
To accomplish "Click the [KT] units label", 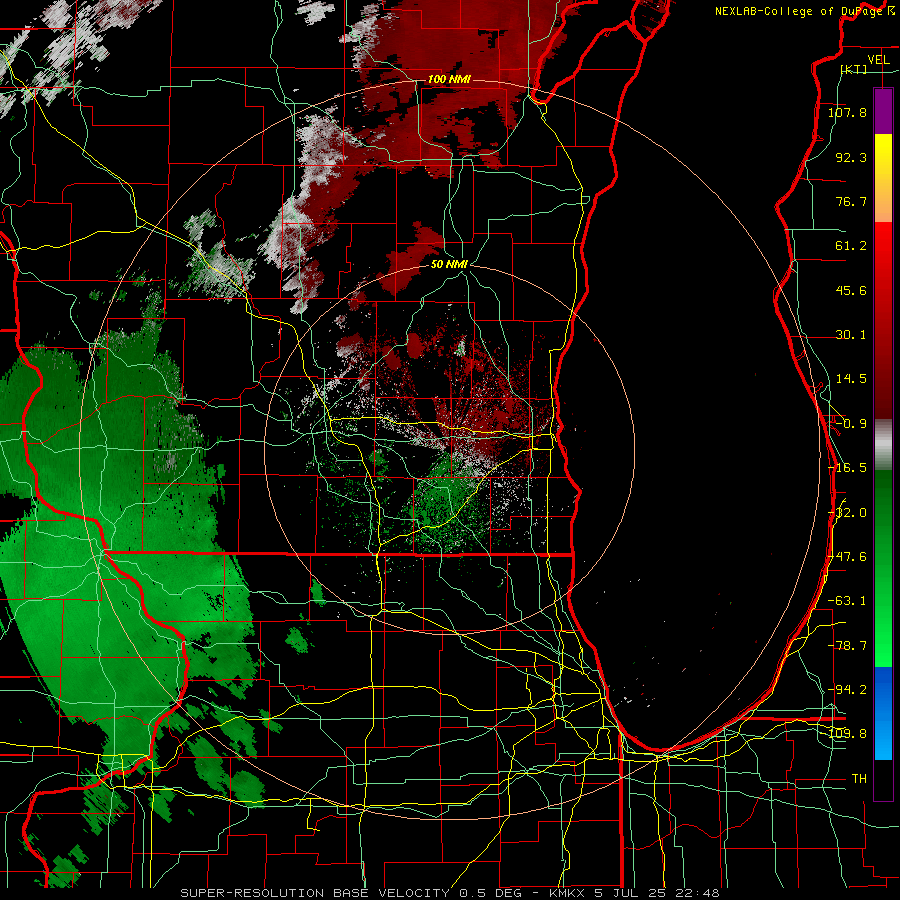I will click(x=854, y=69).
